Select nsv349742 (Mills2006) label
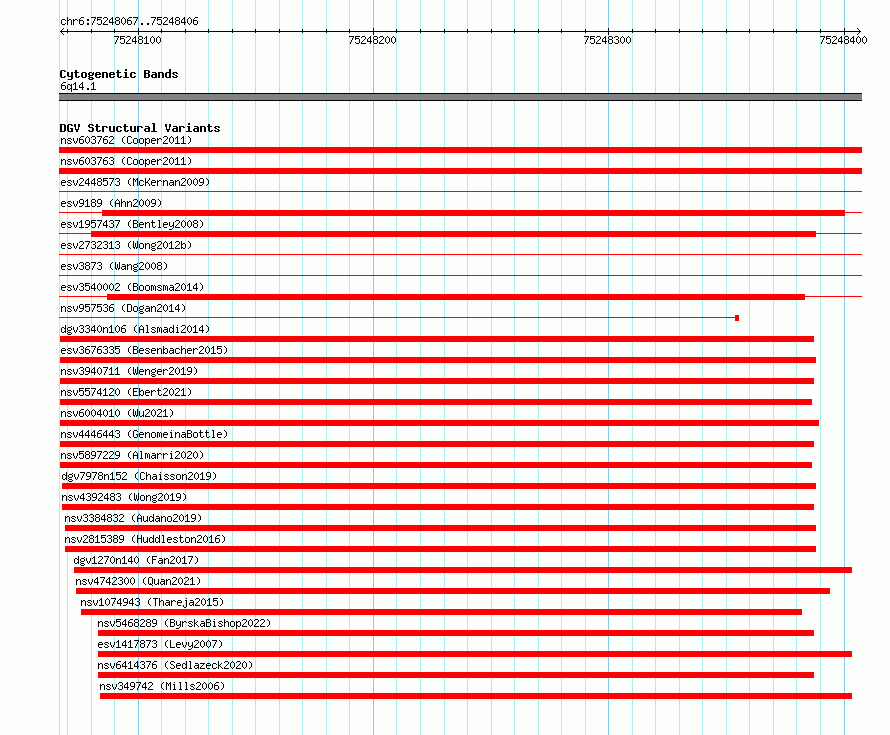890x735 pixels. (162, 686)
